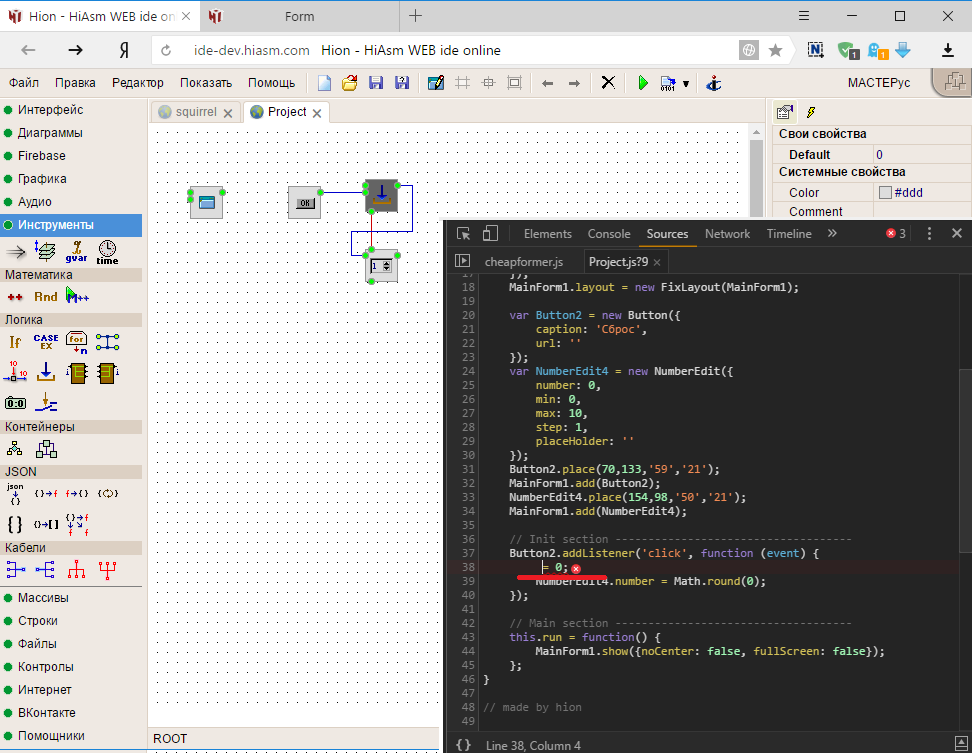972x753 pixels.
Task: Open dropdown arrow next to the compile icon
Action: point(686,84)
